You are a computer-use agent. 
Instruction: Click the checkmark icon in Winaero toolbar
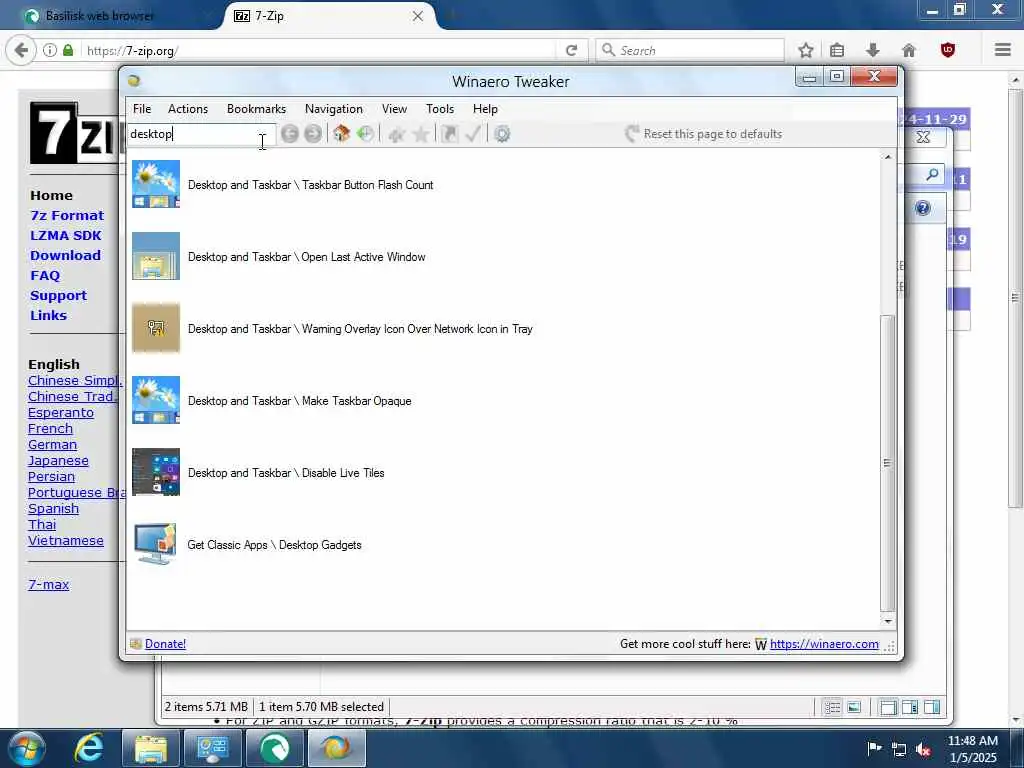[x=473, y=134]
